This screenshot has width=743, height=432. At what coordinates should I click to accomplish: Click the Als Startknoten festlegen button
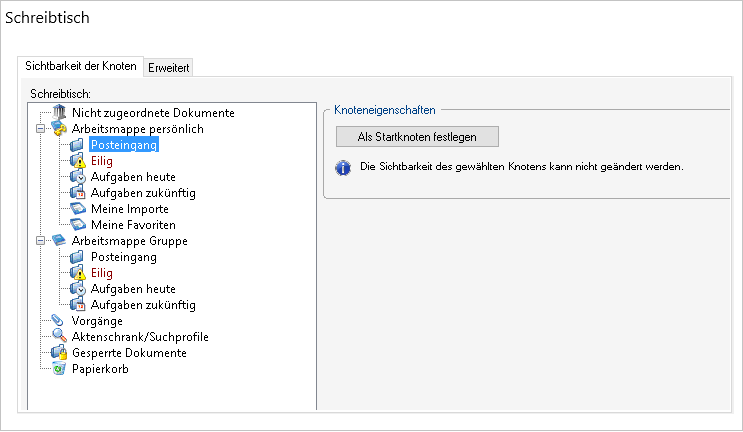click(417, 137)
